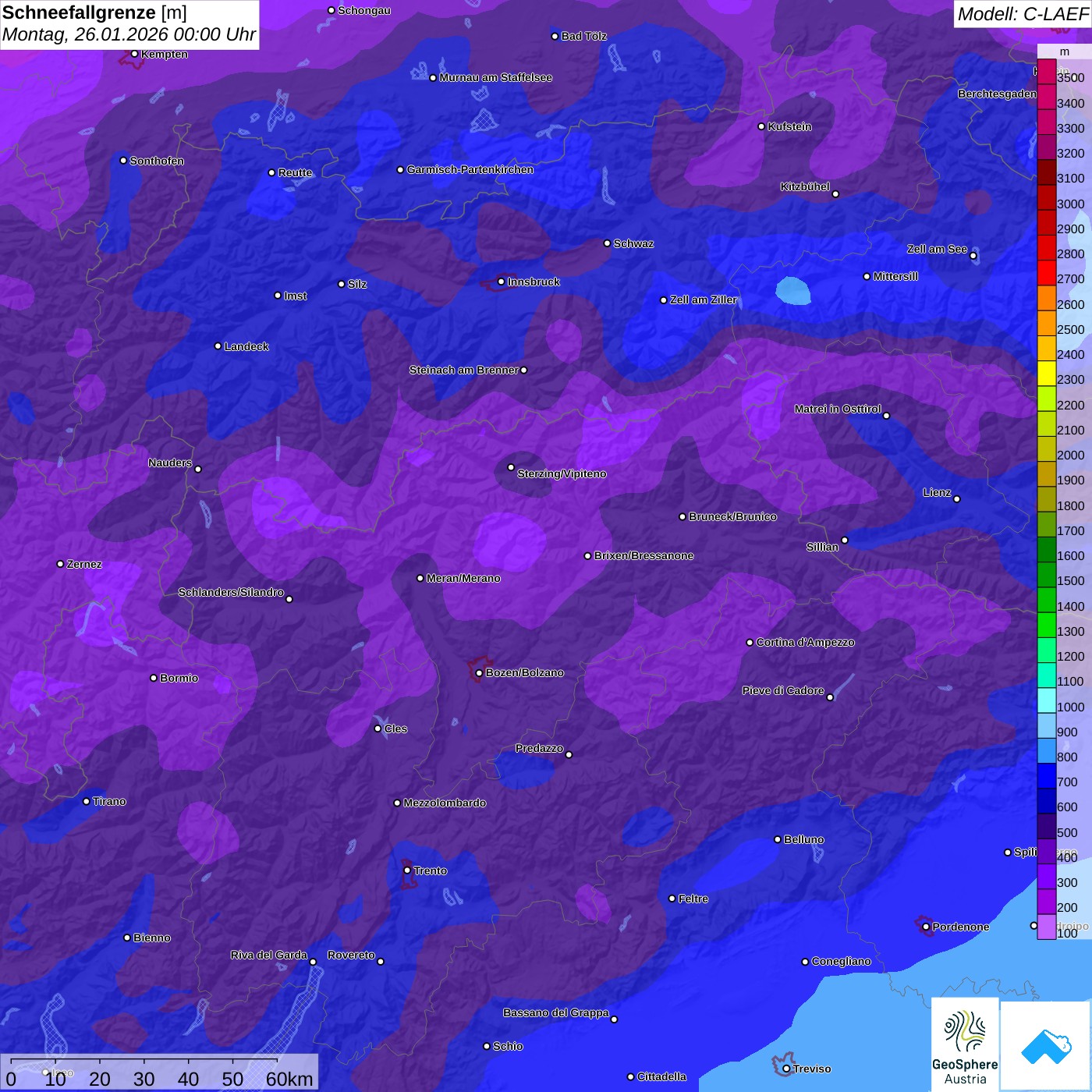Image resolution: width=1092 pixels, height=1092 pixels.
Task: Click the Sillian location dot
Action: pos(845,540)
